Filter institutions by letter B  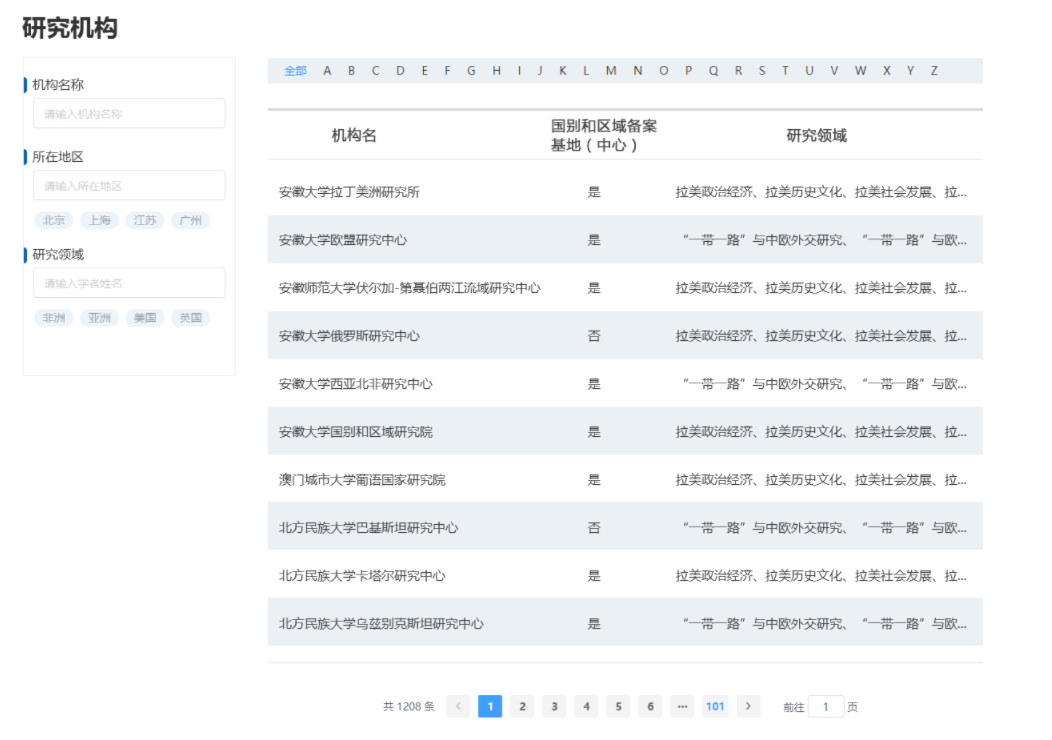(x=352, y=70)
